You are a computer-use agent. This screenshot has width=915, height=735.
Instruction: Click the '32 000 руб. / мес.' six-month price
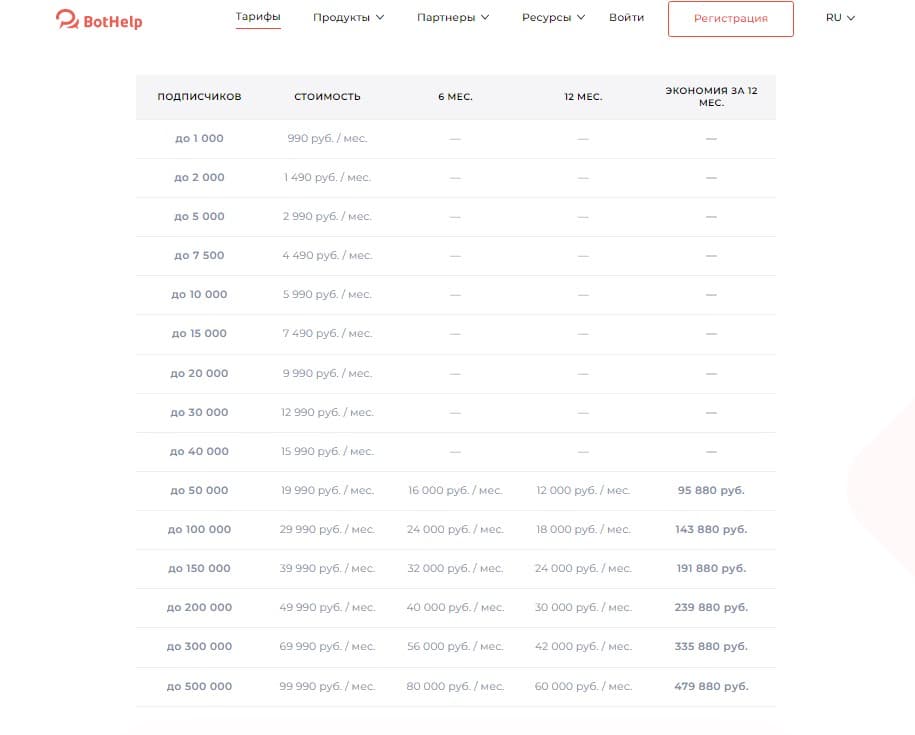click(x=455, y=569)
